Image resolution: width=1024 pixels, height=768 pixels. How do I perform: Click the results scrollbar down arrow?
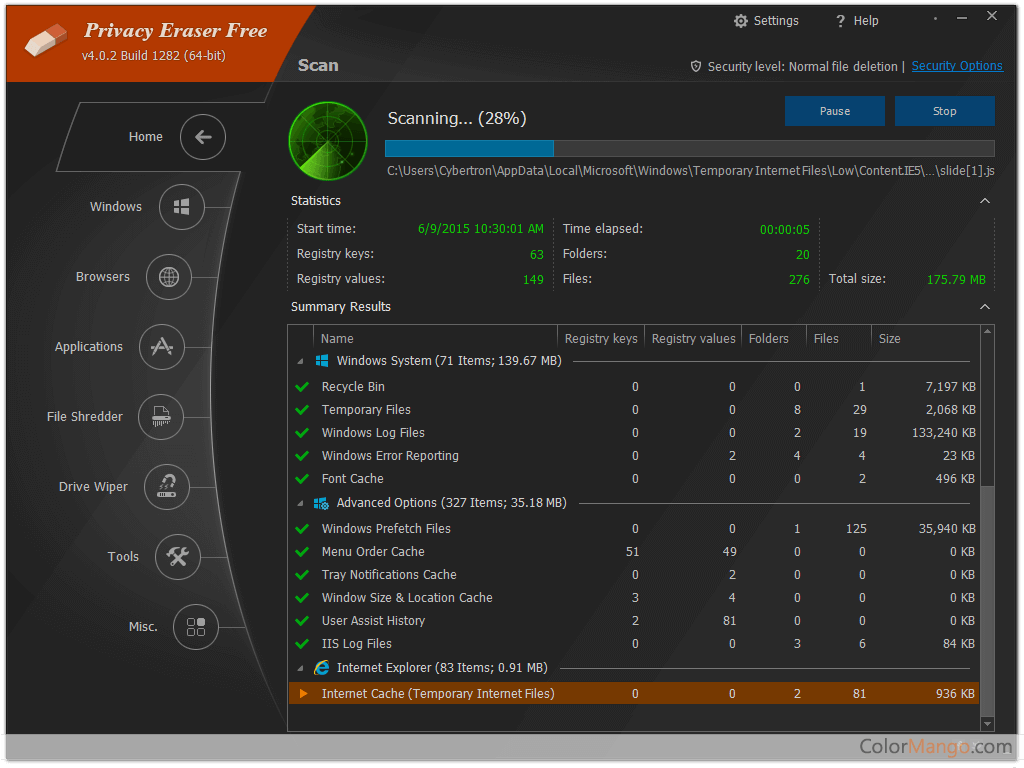tap(987, 724)
